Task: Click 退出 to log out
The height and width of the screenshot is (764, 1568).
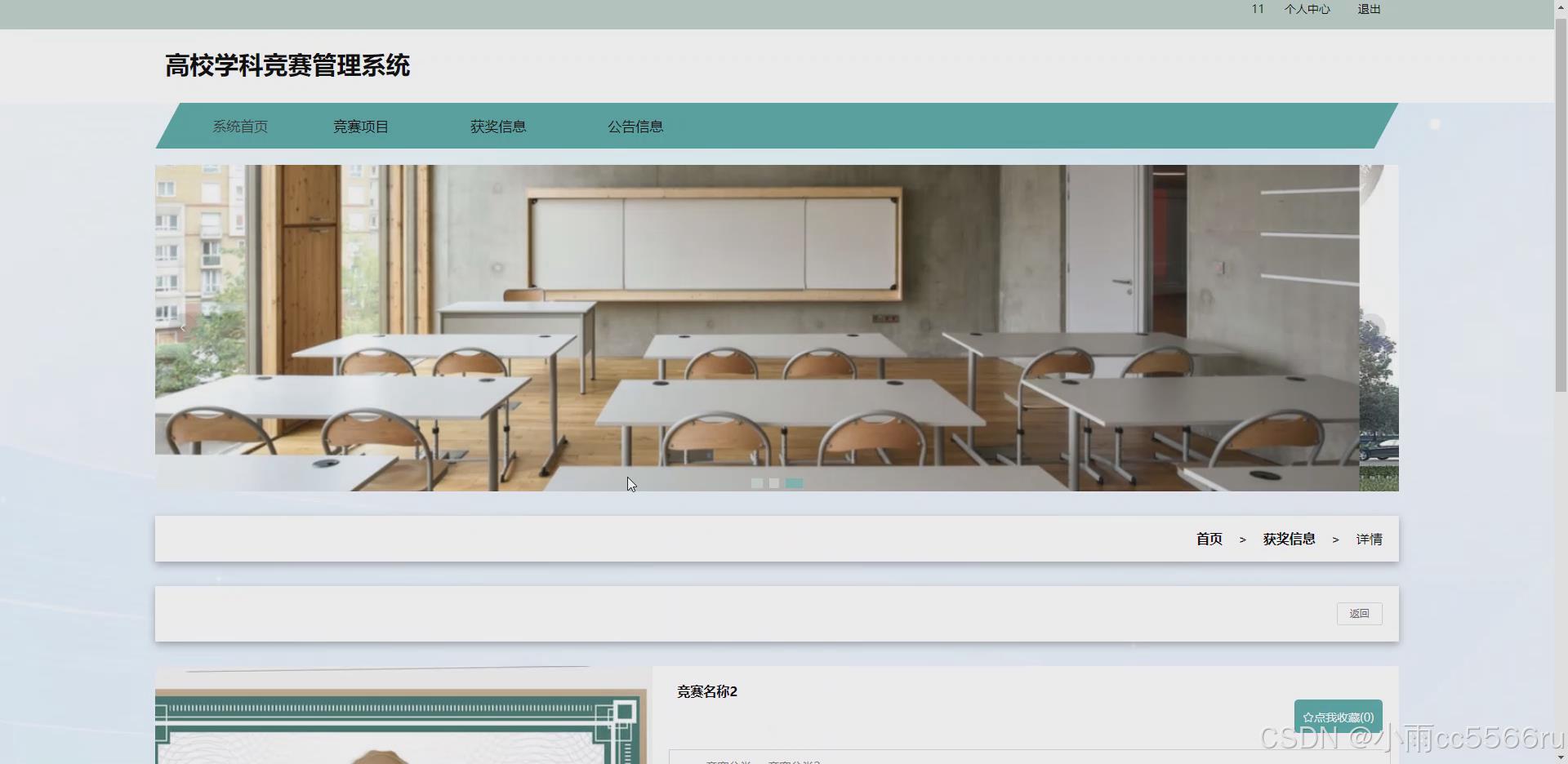Action: point(1369,9)
